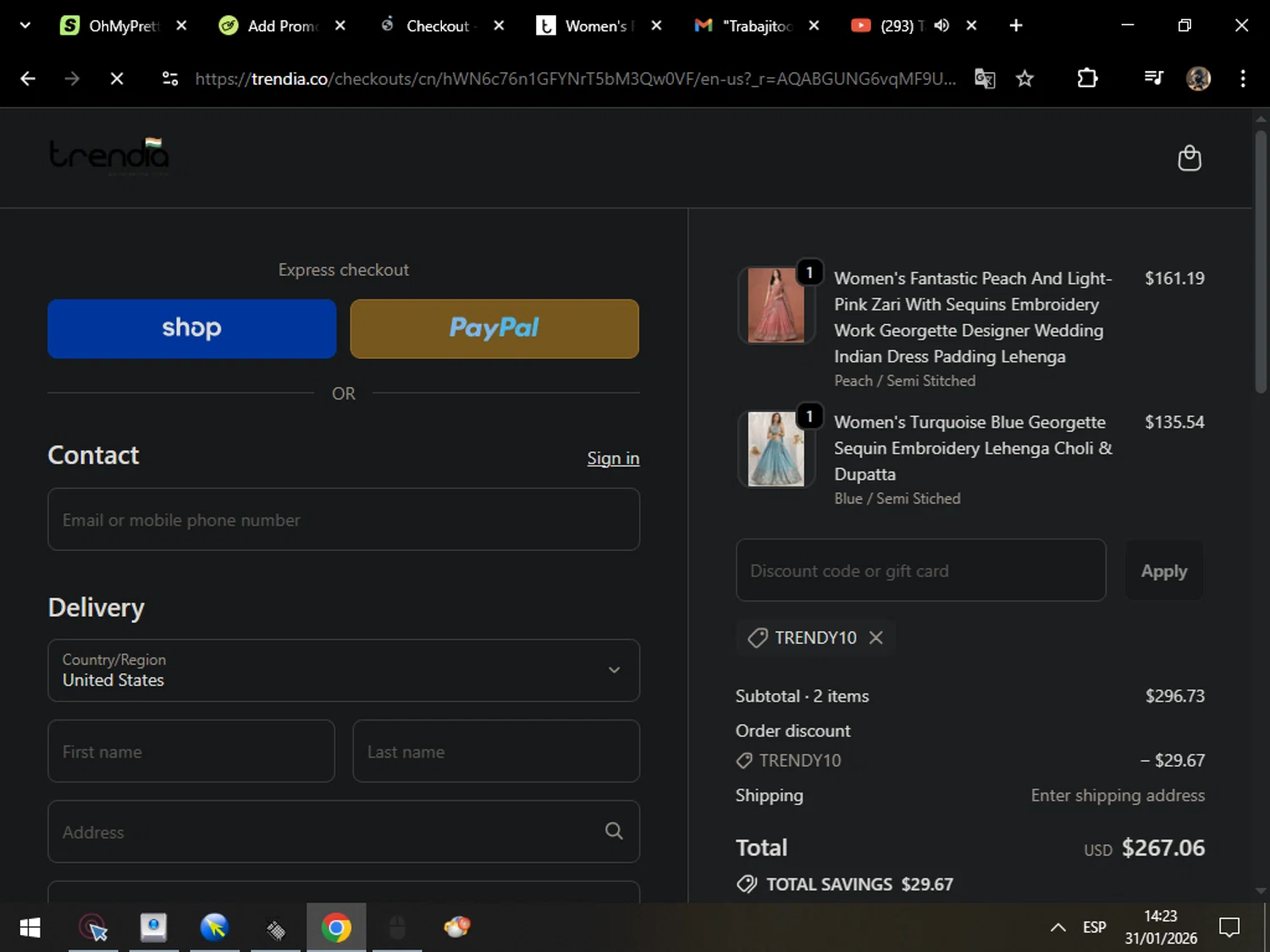Click the Turquoise Blue Lehenga thumbnail
The height and width of the screenshot is (952, 1270).
point(776,449)
